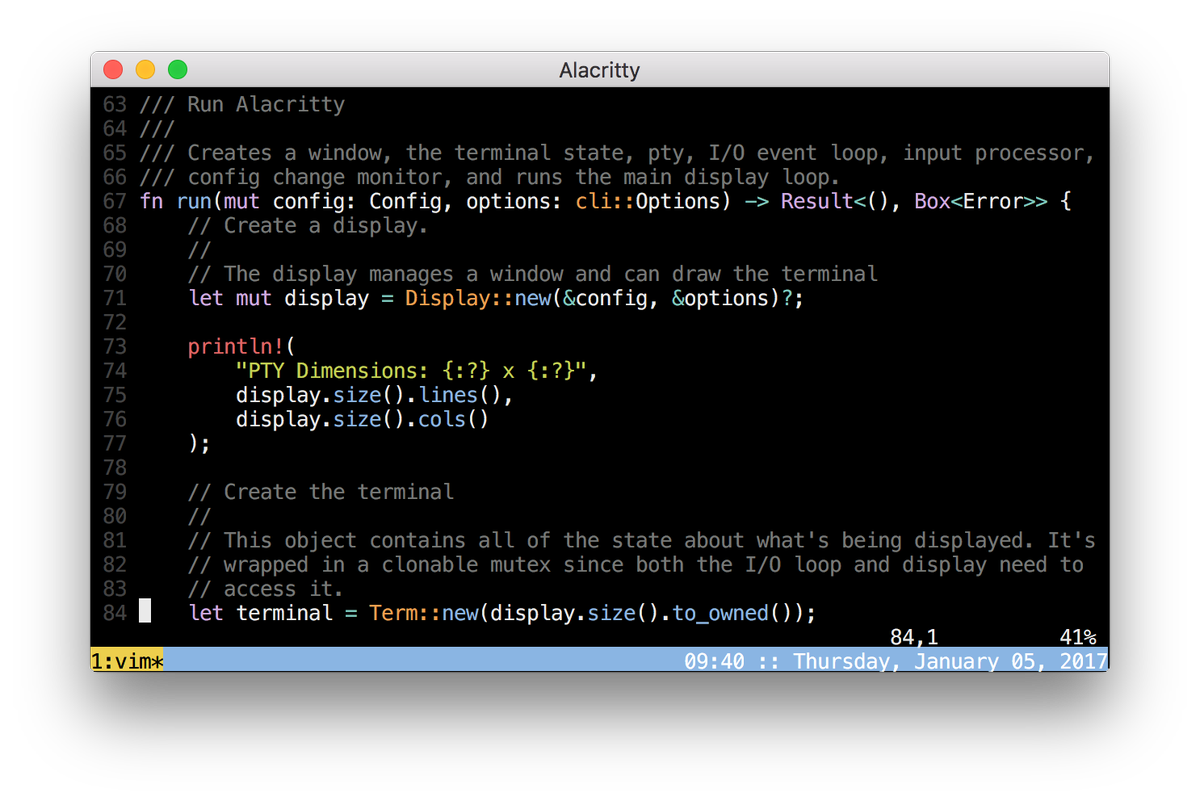Click the fn keyword on line 67
Viewport: 1200px width, 801px height.
click(151, 201)
